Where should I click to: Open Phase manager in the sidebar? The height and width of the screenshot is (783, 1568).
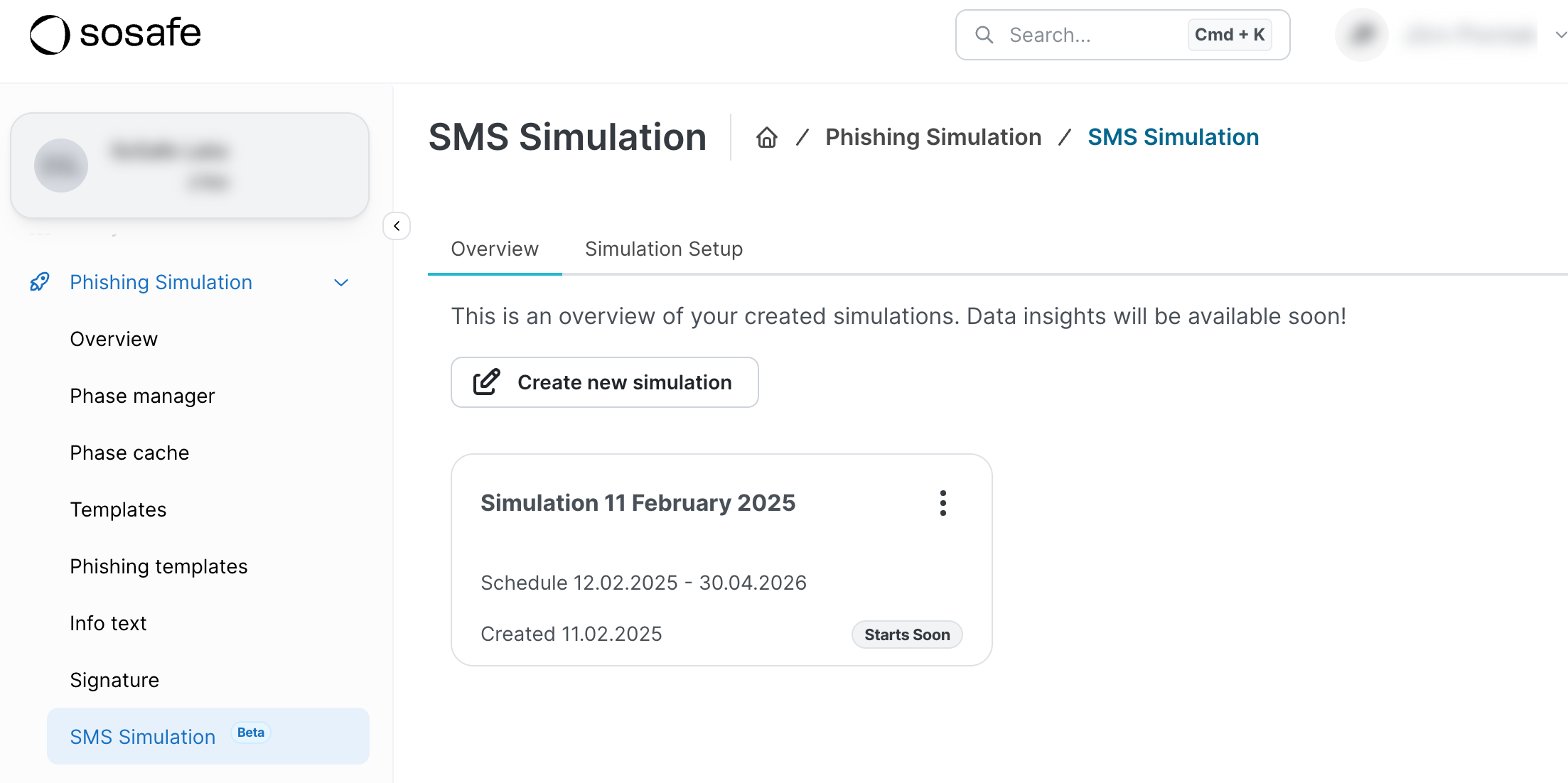tap(142, 396)
